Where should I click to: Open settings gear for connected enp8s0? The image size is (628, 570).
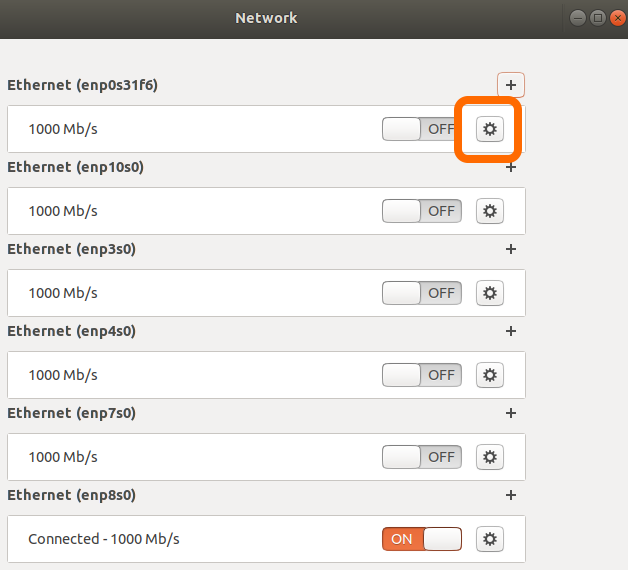click(x=489, y=539)
